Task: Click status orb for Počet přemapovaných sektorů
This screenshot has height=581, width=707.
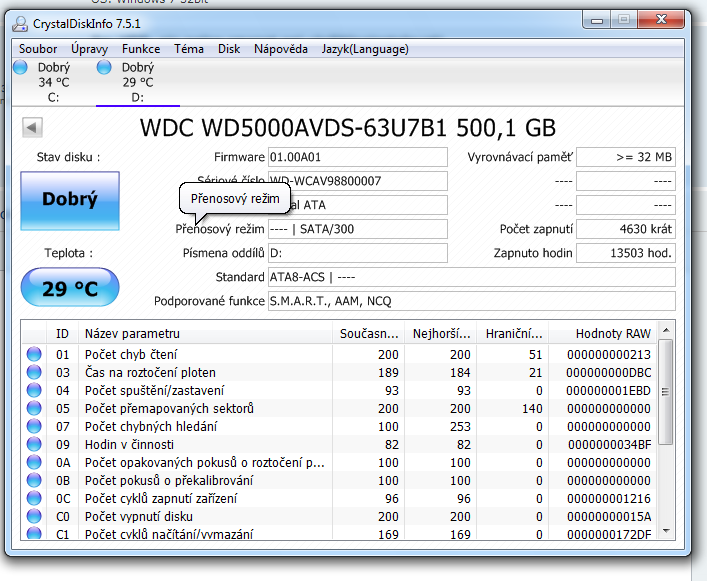Action: (x=34, y=408)
